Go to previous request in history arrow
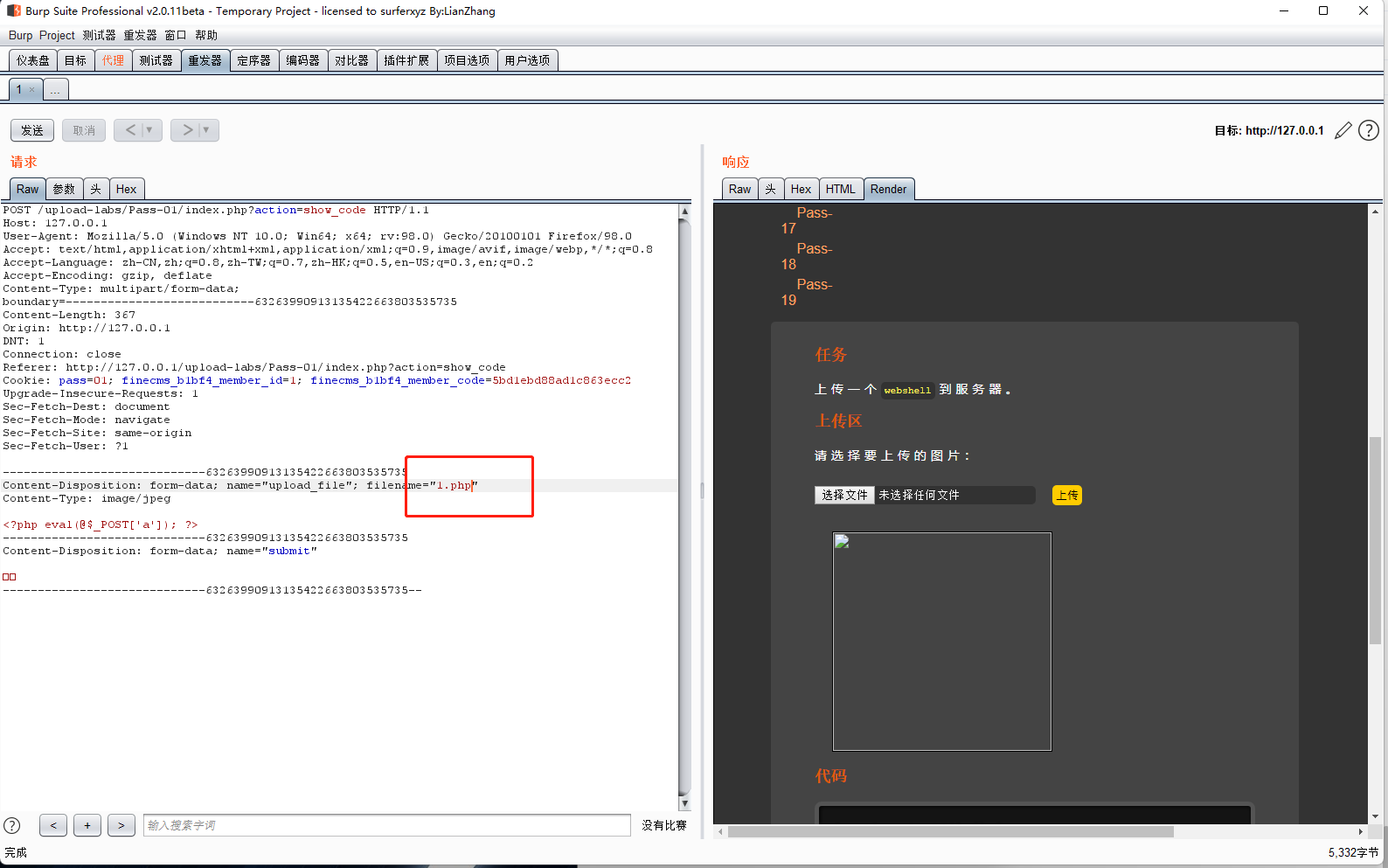 point(130,130)
